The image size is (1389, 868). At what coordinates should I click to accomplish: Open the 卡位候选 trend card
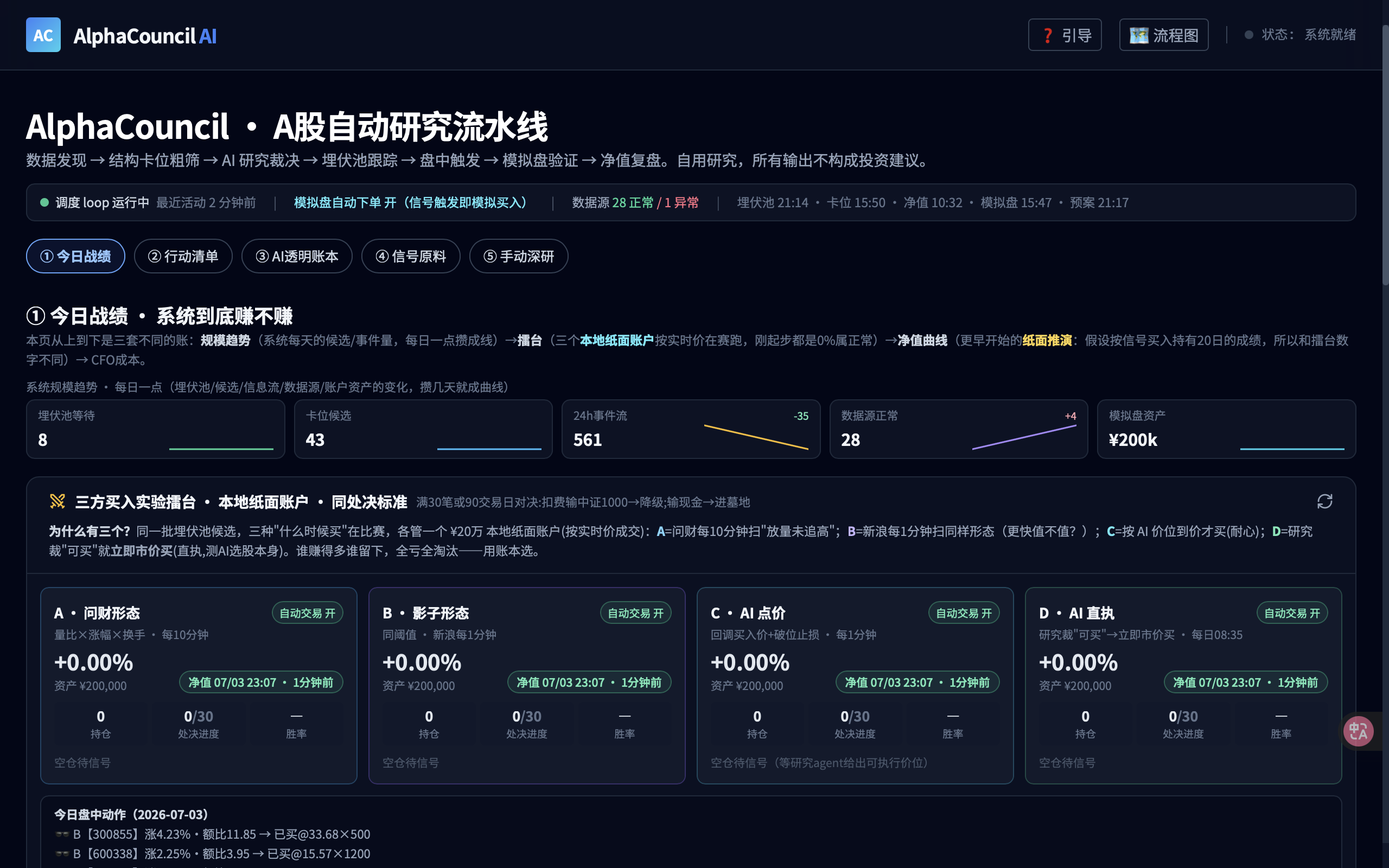tap(423, 429)
